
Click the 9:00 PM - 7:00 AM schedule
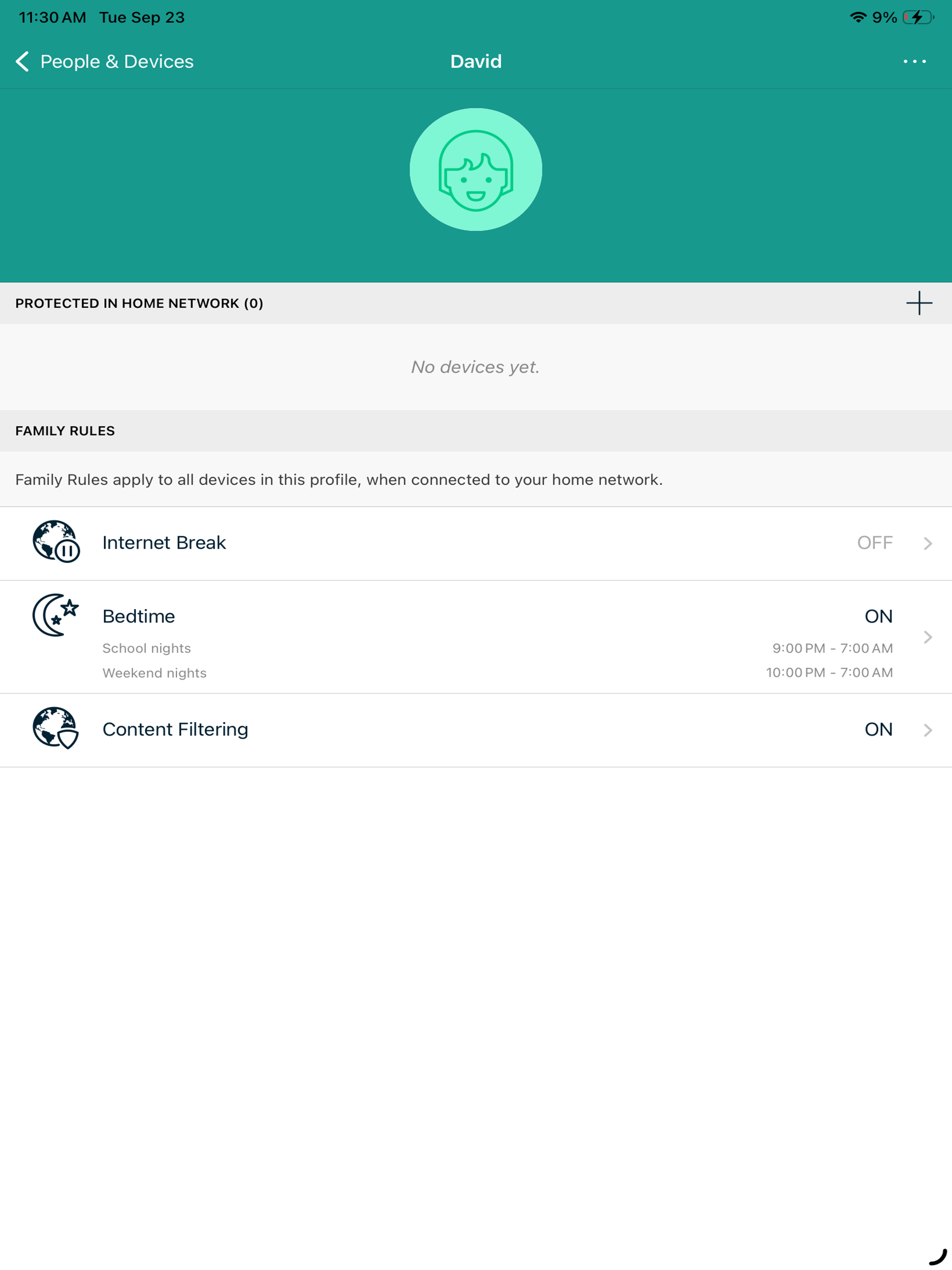click(x=832, y=648)
